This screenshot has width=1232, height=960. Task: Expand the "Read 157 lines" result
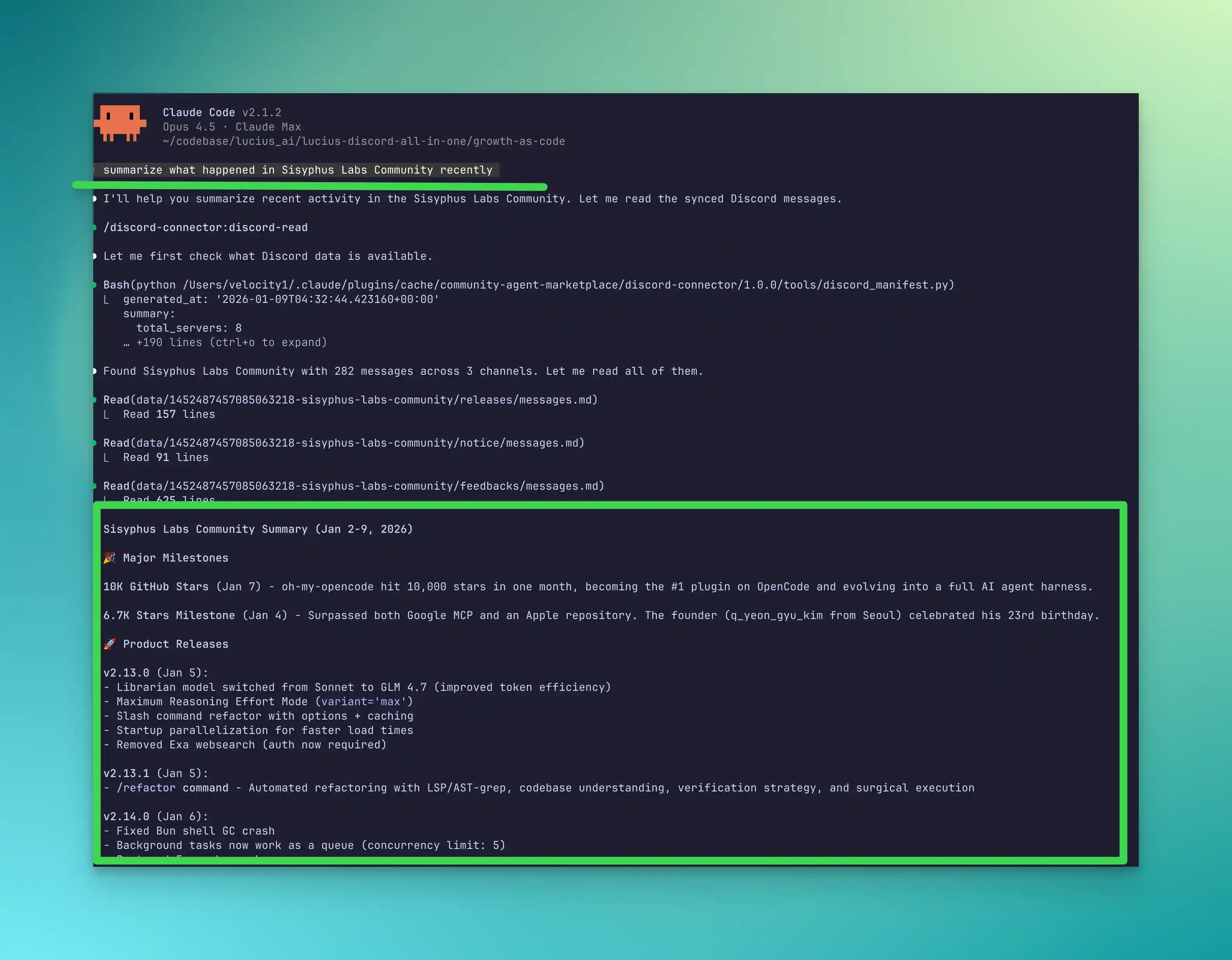169,414
